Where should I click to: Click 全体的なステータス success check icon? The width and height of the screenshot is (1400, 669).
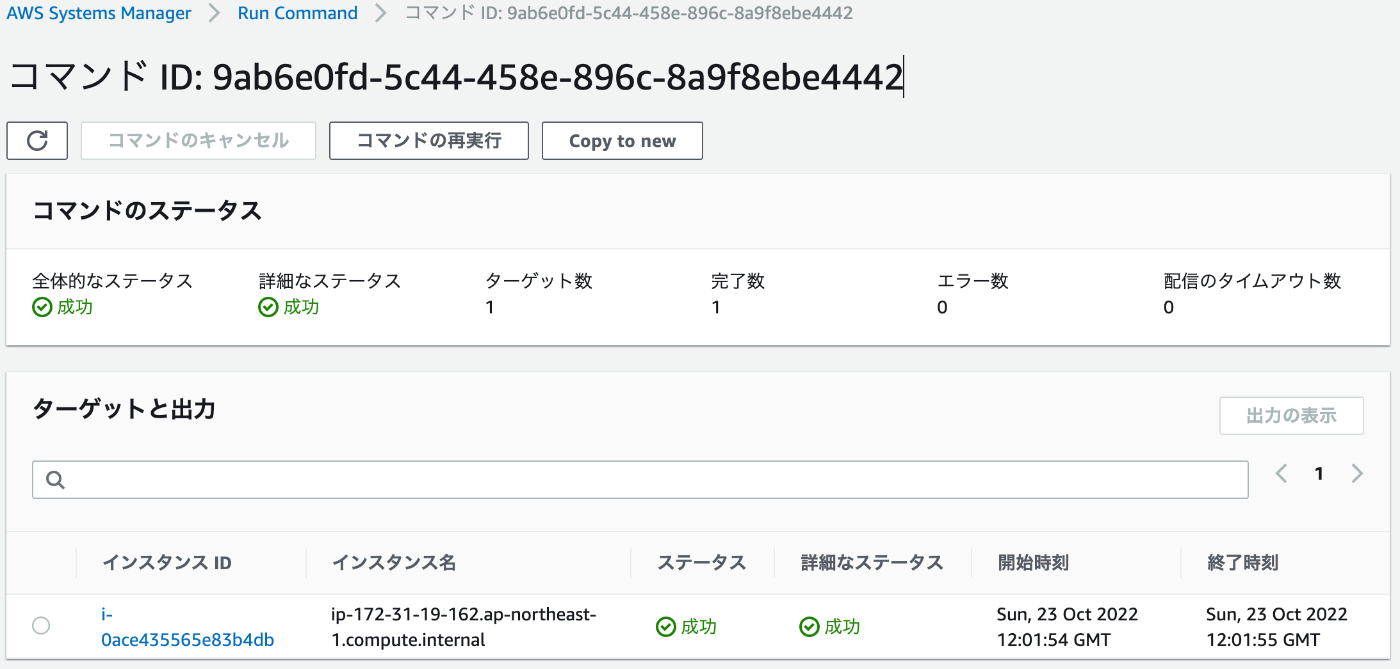42,307
